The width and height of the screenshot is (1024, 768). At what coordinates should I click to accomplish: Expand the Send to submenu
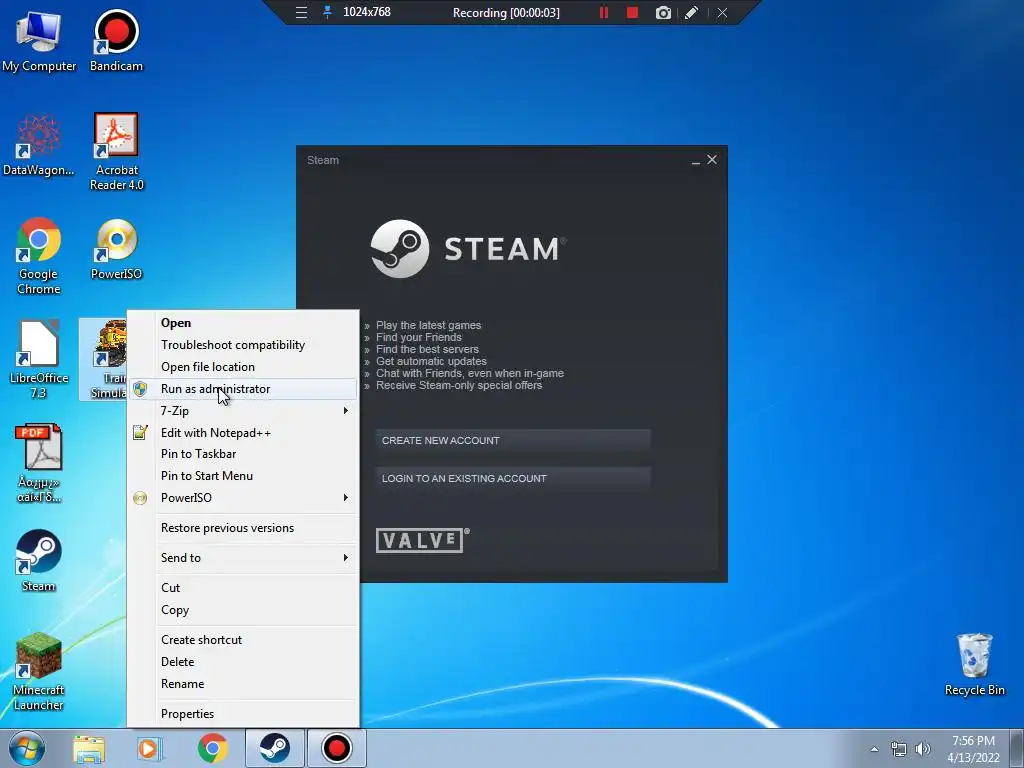[243, 558]
